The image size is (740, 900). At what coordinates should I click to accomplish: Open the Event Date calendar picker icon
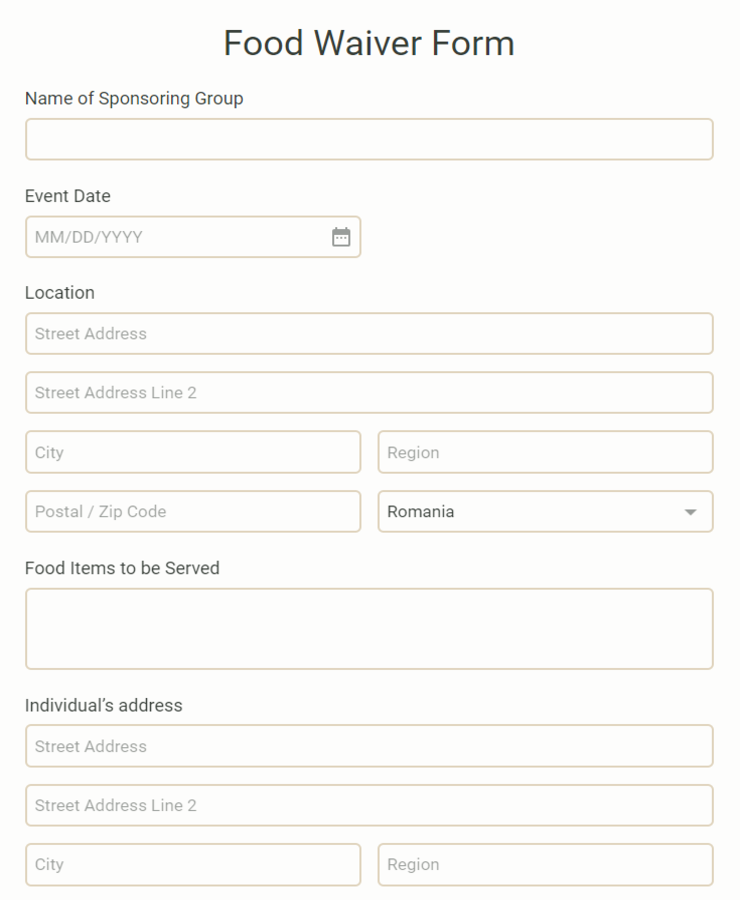point(341,236)
